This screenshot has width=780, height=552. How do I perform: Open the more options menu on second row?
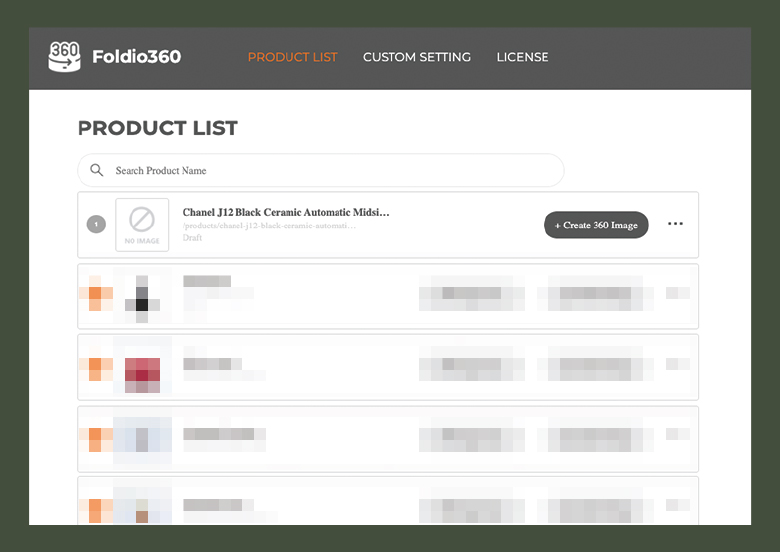coord(678,293)
